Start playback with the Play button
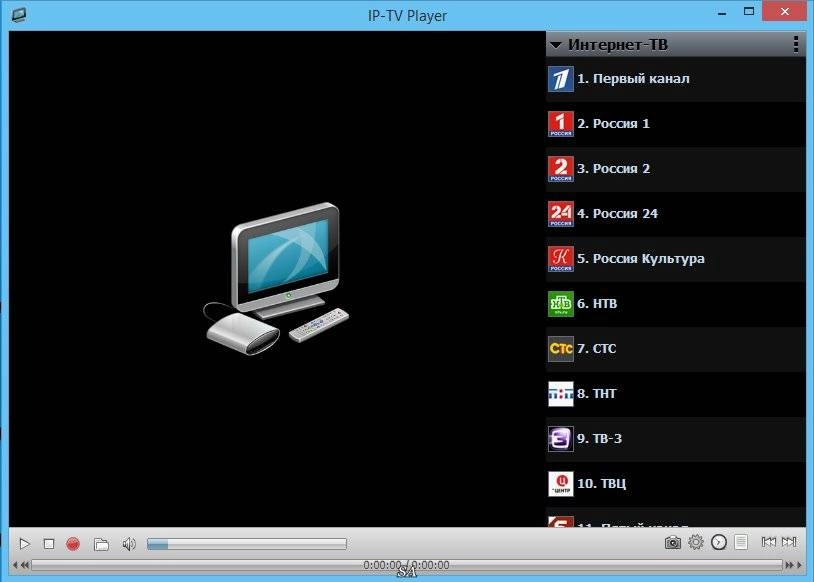 tap(24, 544)
